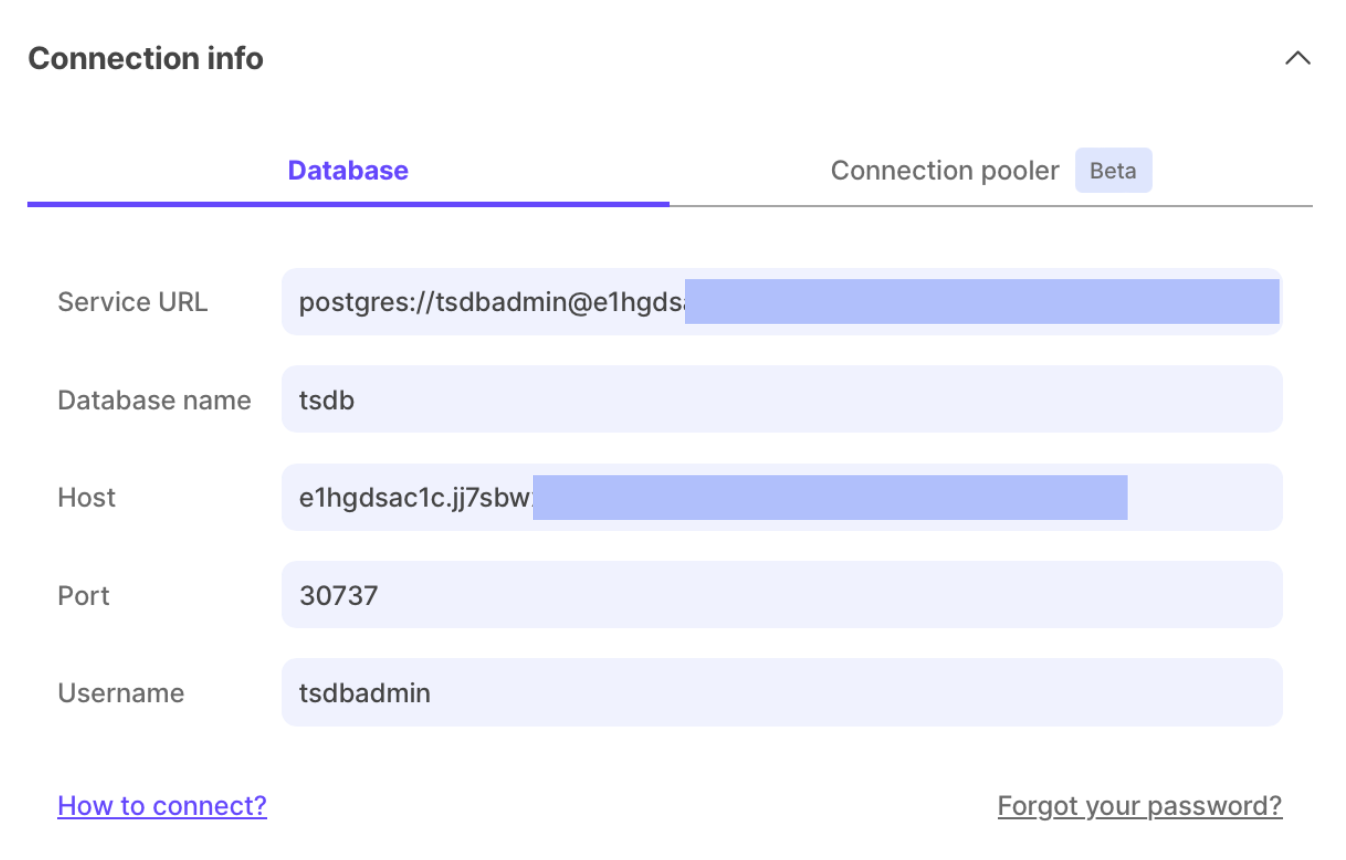
Task: Click the Forgot your password? link
Action: pyautogui.click(x=1139, y=806)
